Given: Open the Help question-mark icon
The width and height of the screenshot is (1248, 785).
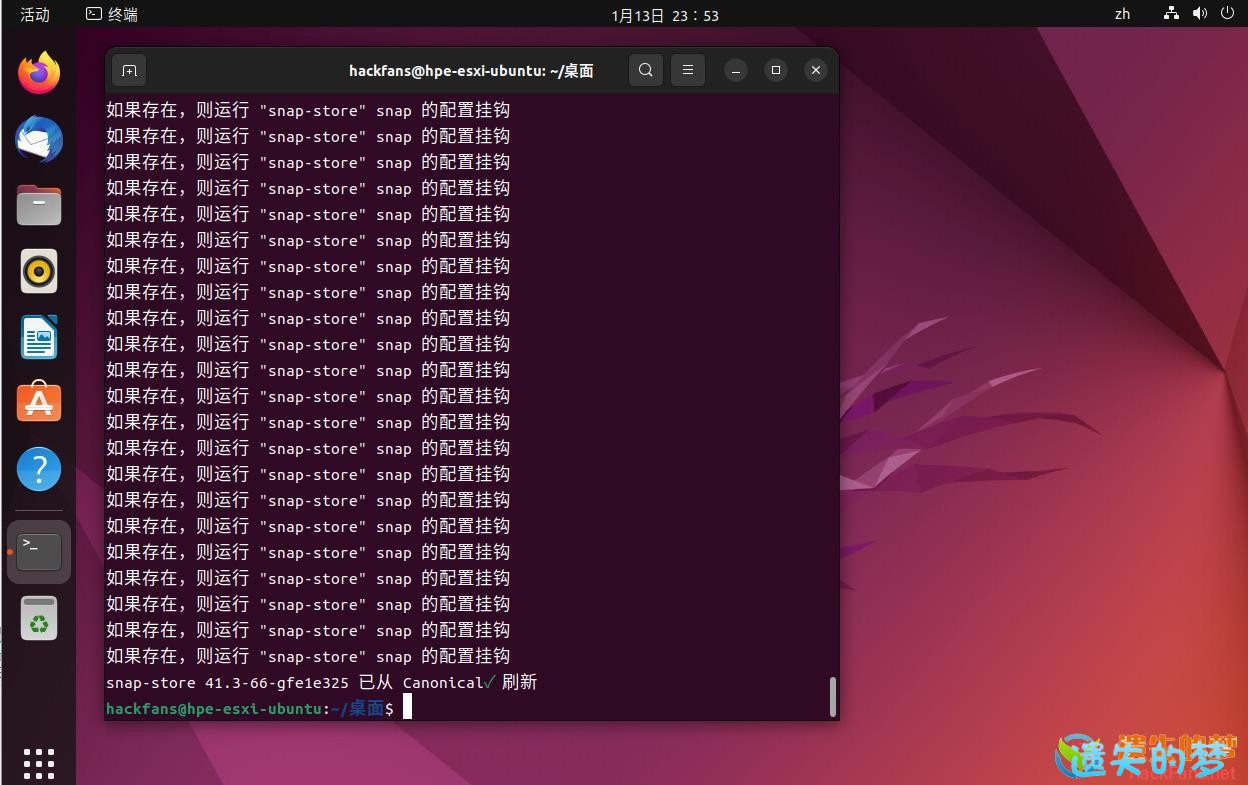Looking at the screenshot, I should (39, 469).
